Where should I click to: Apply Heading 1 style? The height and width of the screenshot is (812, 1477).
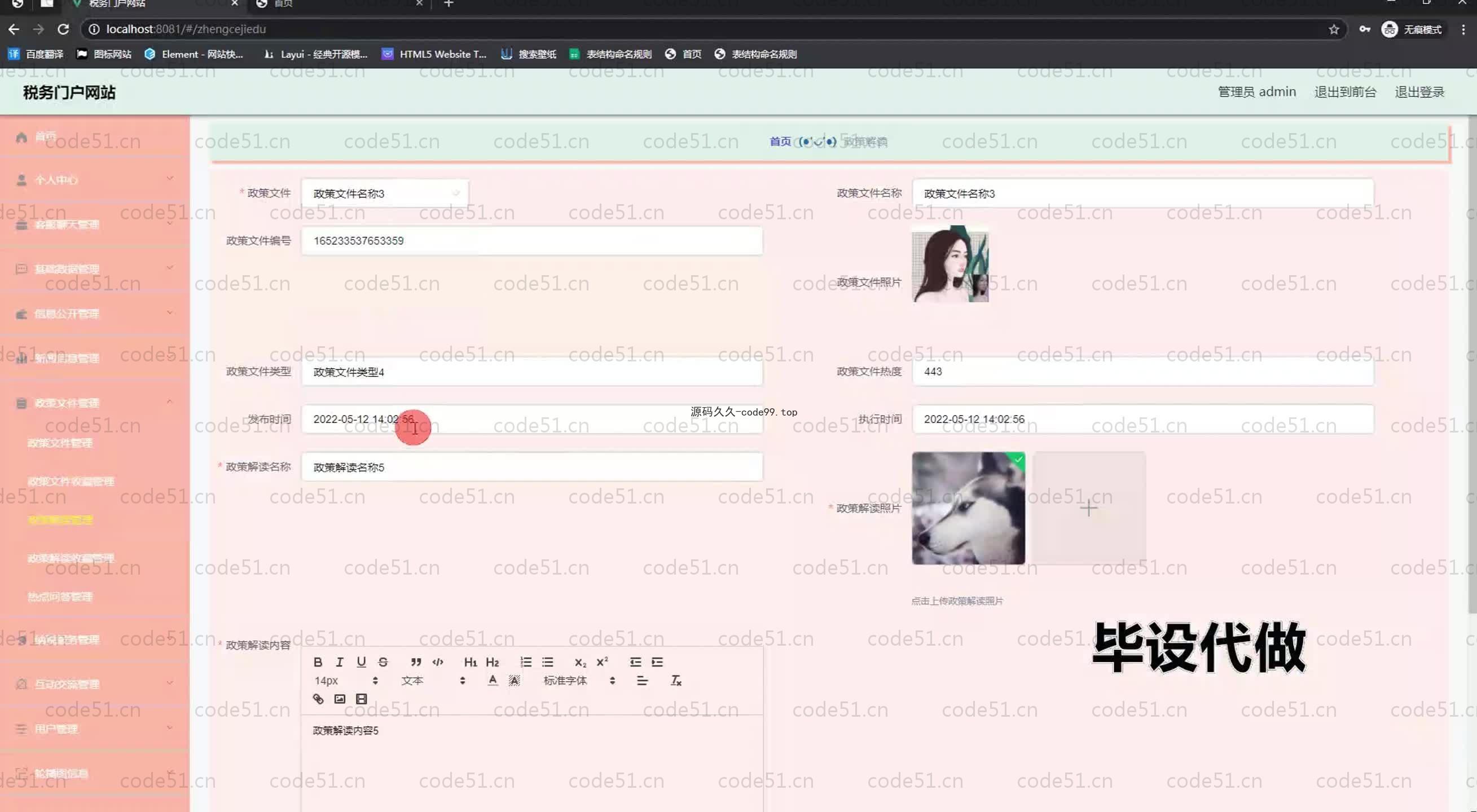point(471,662)
